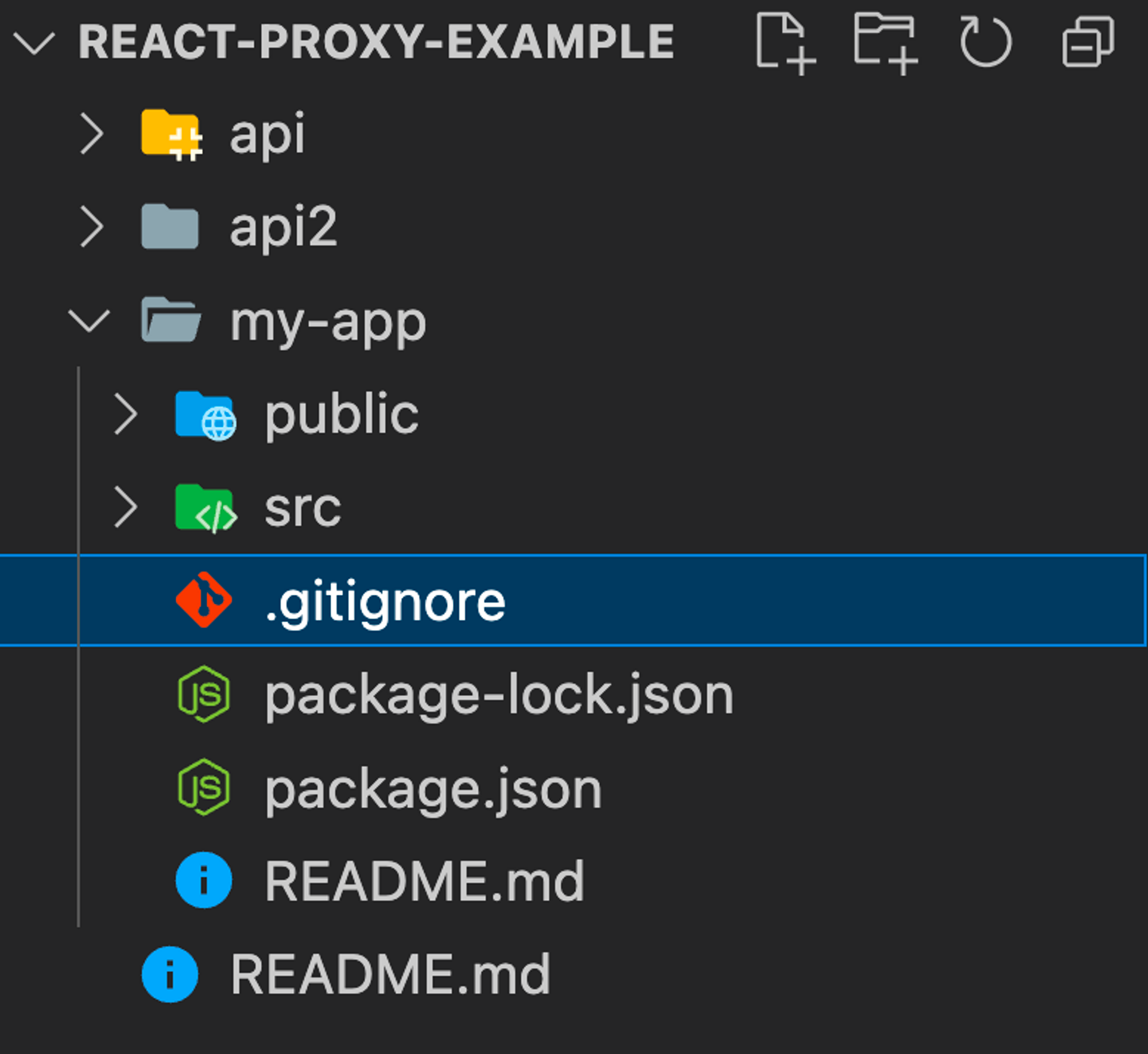
Task: Open package.json file
Action: point(433,789)
